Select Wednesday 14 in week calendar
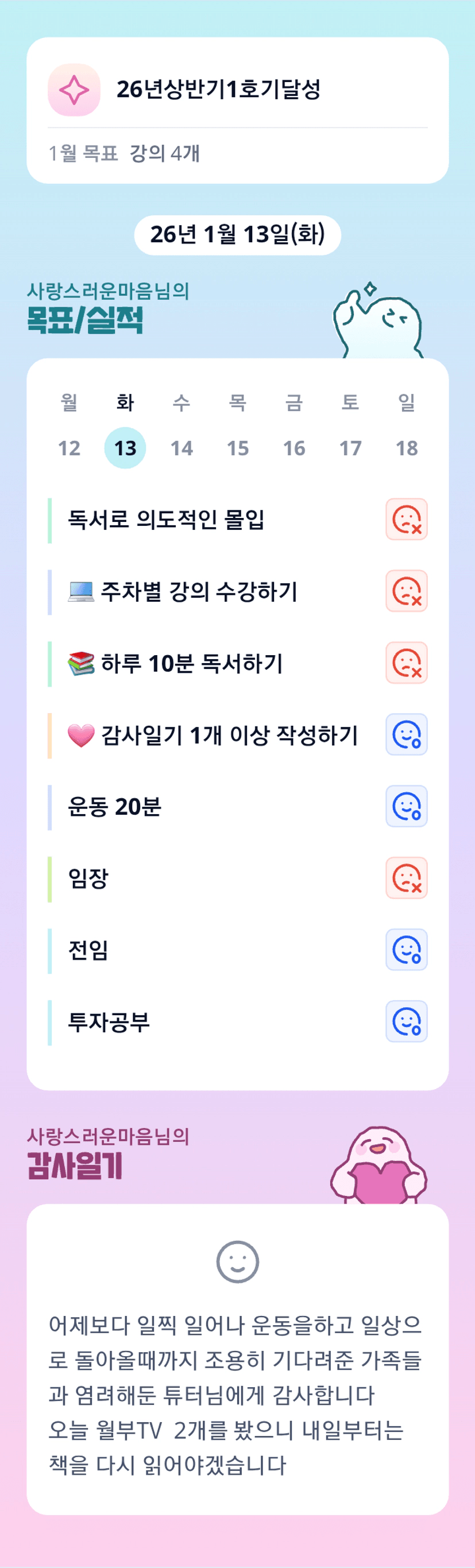Viewport: 475px width, 1568px height. click(181, 448)
